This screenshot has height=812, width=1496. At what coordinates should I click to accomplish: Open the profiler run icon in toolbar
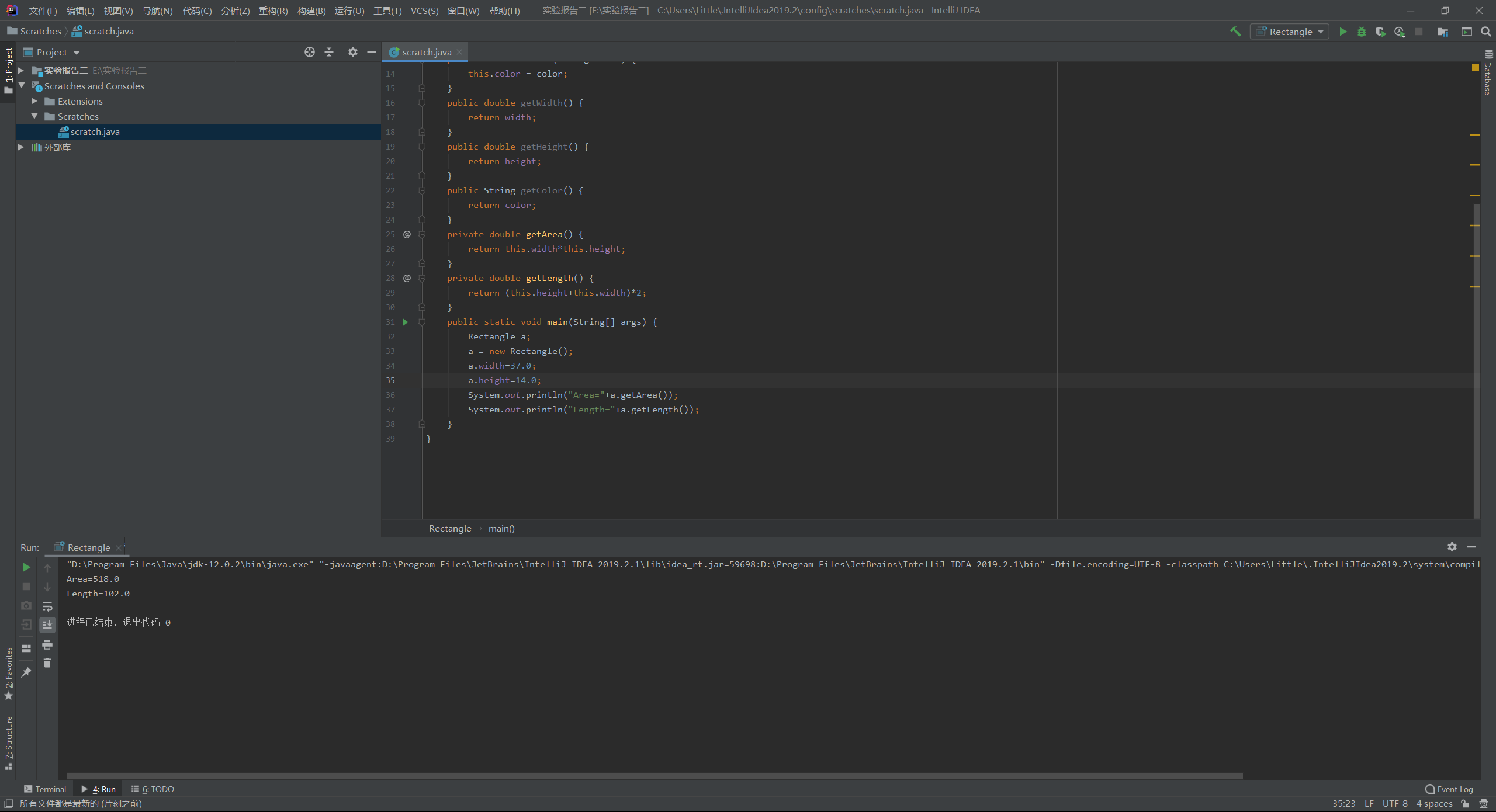(1400, 32)
